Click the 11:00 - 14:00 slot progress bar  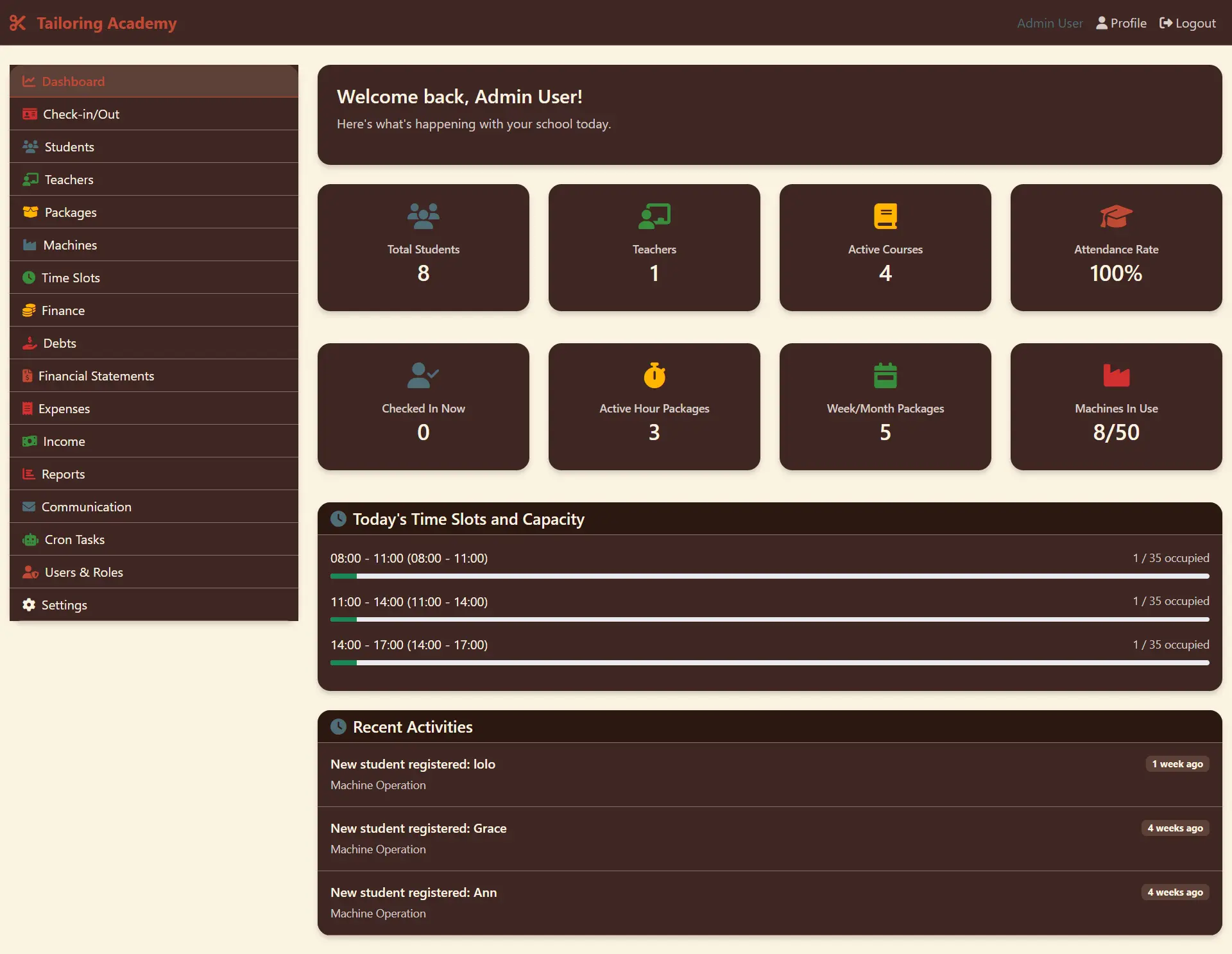[770, 619]
